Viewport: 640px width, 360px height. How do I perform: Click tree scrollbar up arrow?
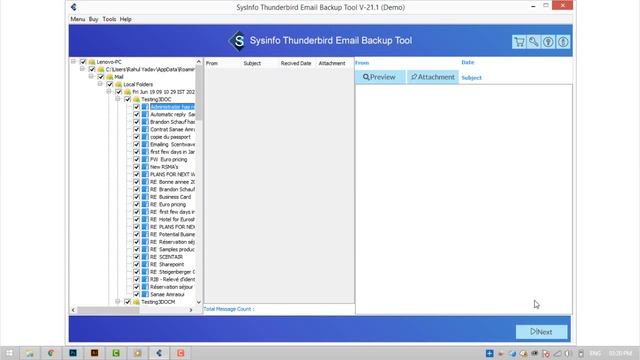click(x=199, y=62)
